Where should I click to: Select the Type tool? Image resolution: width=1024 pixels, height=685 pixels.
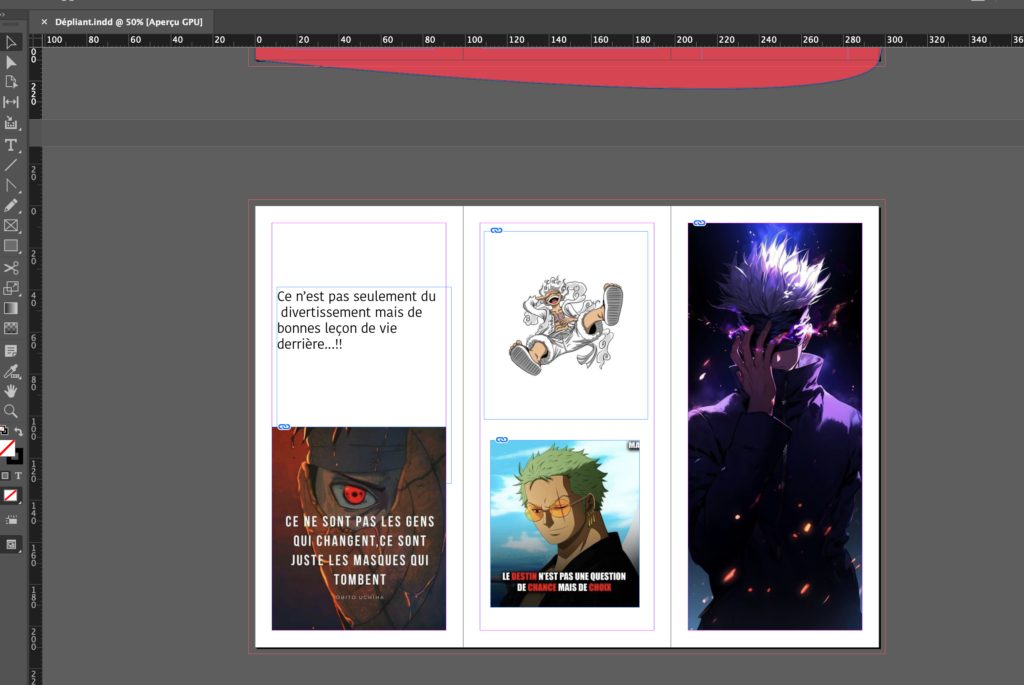[x=11, y=145]
